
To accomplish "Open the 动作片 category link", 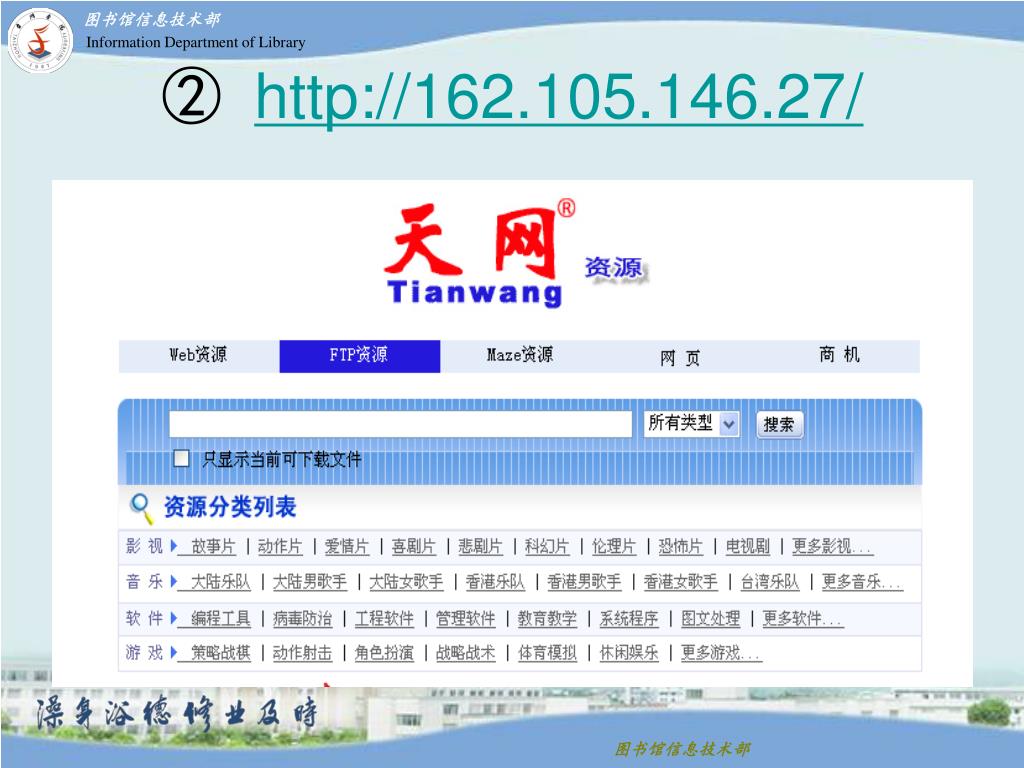I will (x=280, y=547).
